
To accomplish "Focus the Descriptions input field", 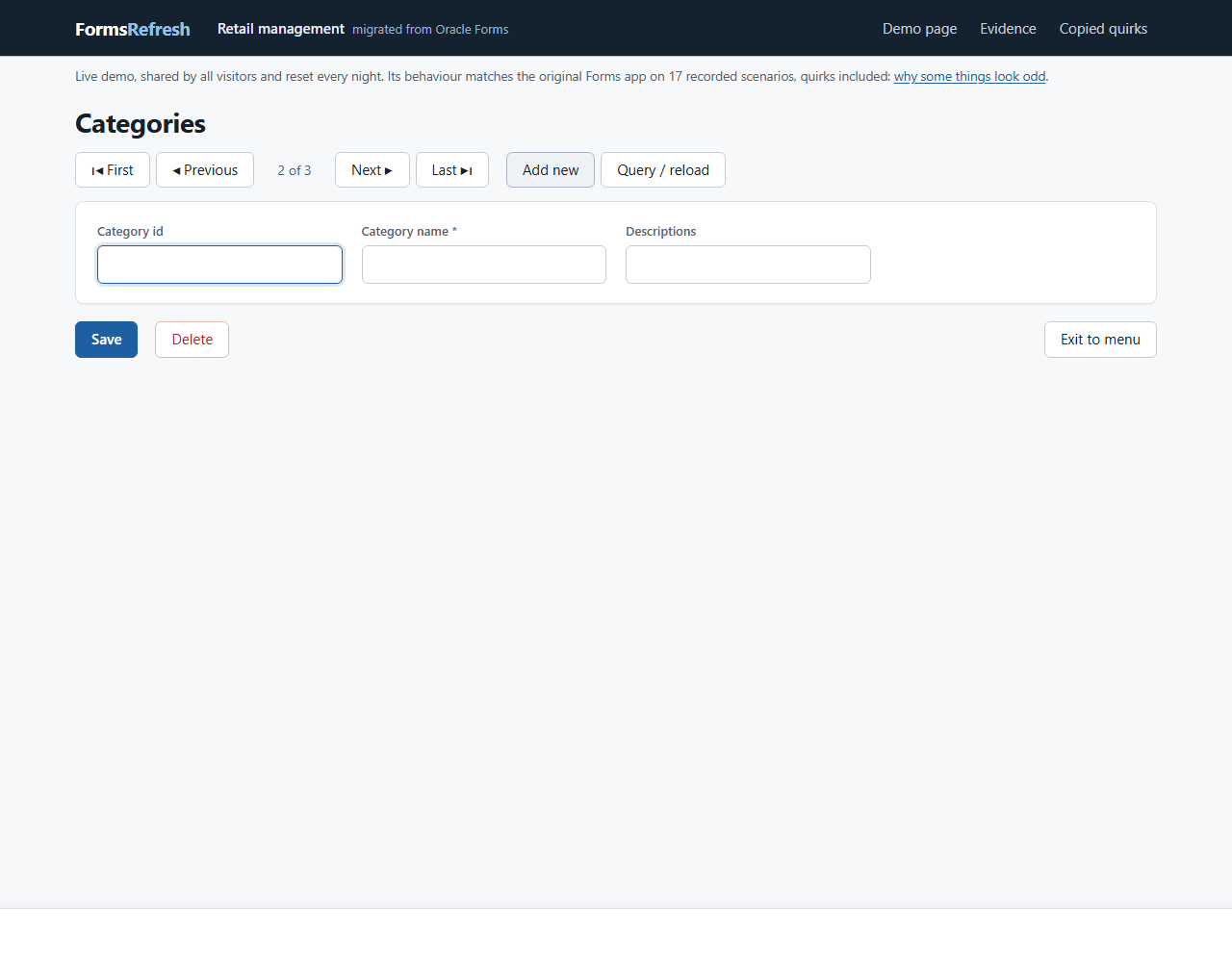I will click(748, 265).
